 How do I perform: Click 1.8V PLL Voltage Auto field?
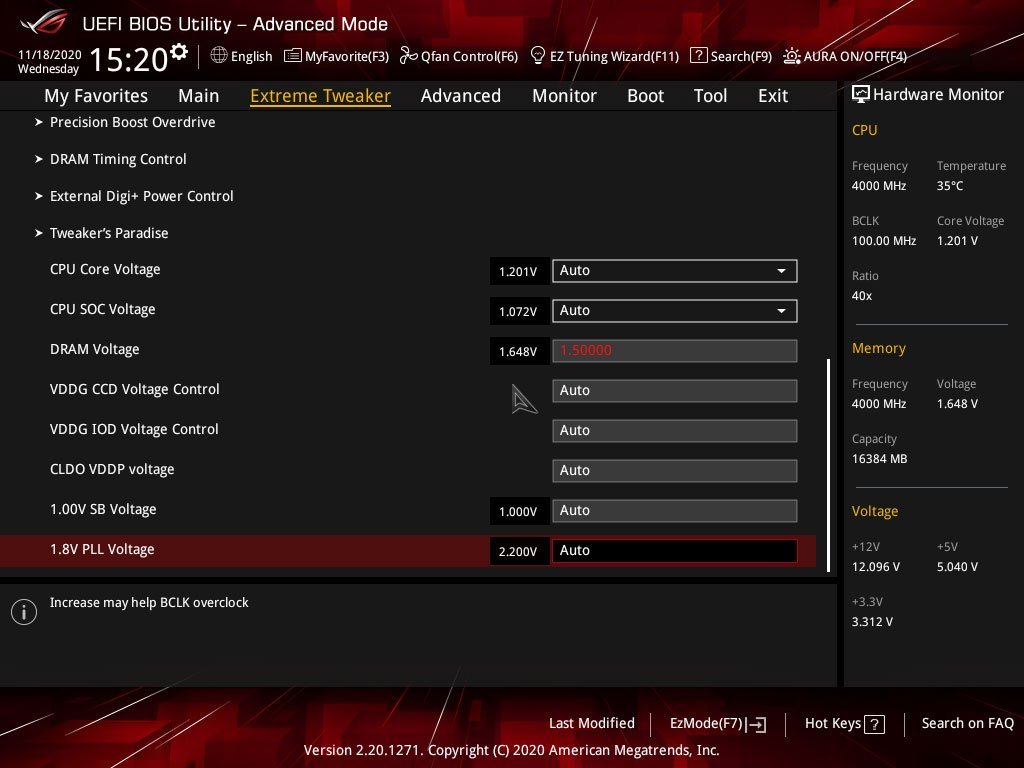pos(675,551)
